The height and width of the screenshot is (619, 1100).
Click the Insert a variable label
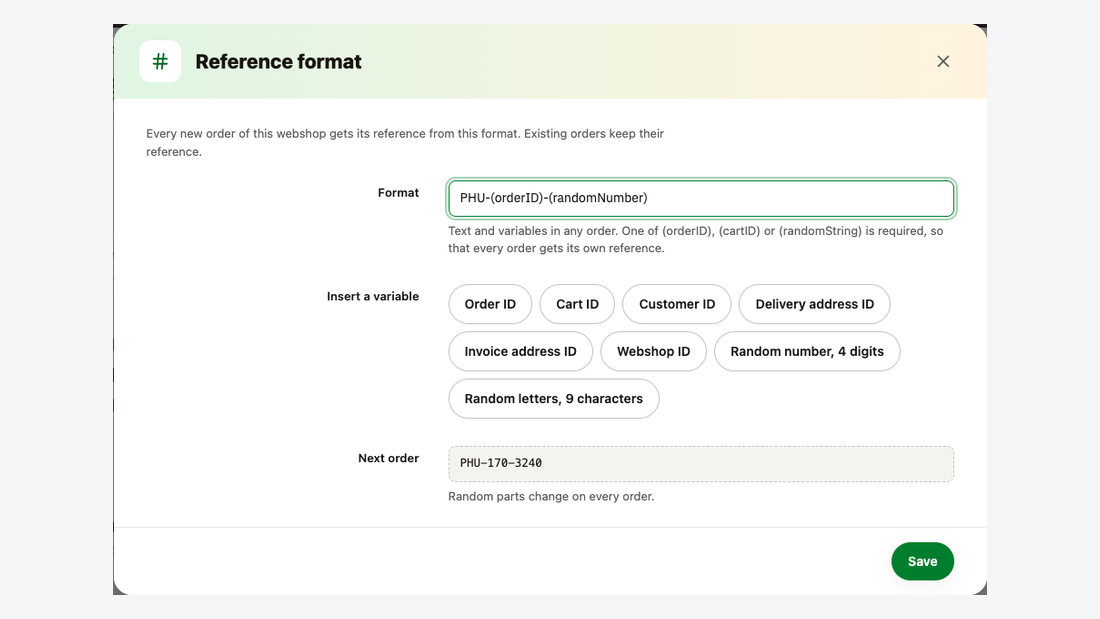point(373,297)
